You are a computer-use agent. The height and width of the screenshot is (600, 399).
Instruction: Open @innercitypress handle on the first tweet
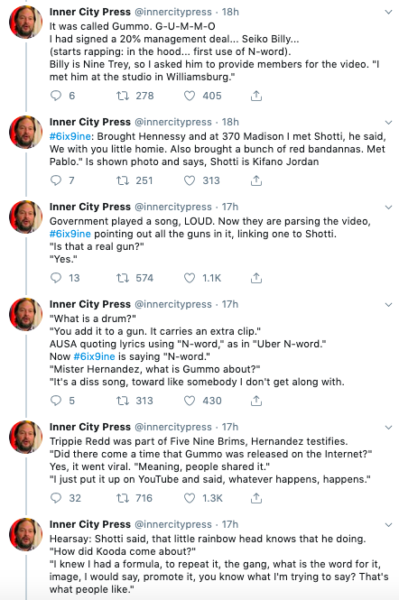[173, 12]
